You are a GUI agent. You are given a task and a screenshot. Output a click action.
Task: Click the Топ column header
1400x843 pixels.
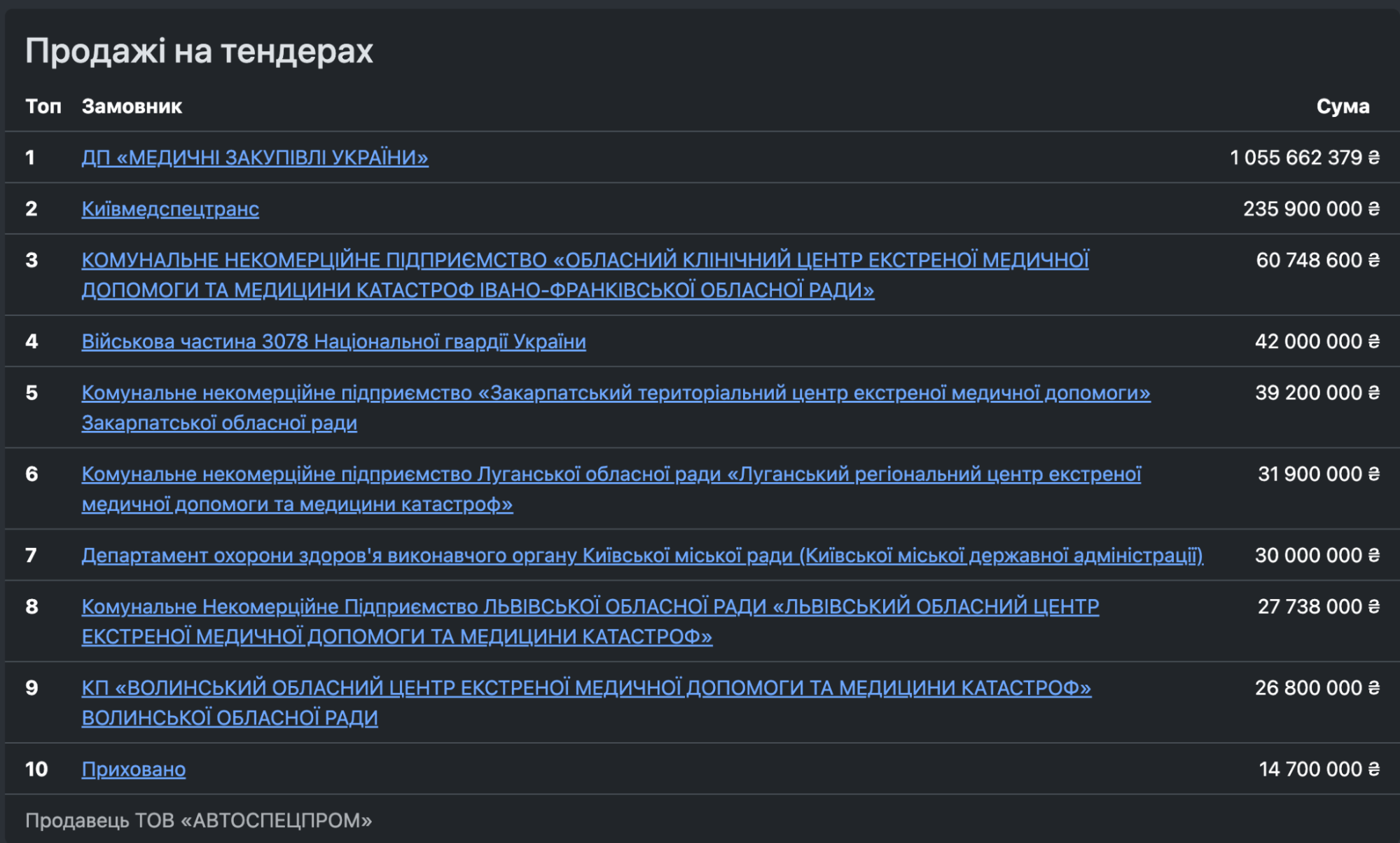[x=43, y=106]
